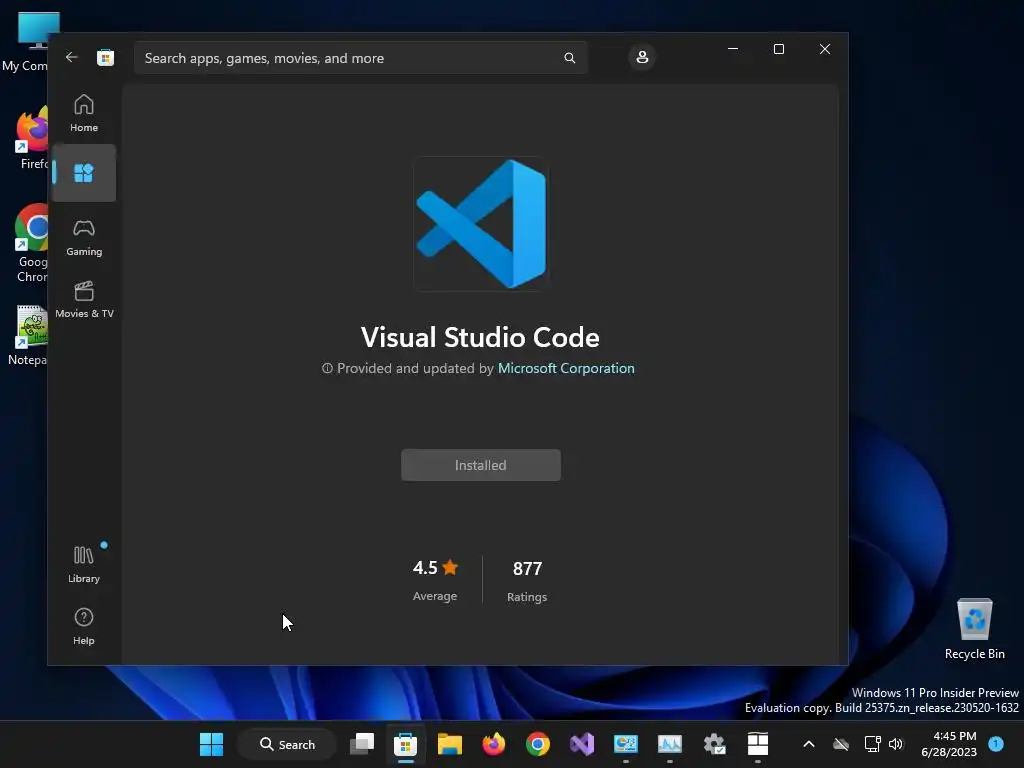Open the notification badge in tray

(x=996, y=743)
